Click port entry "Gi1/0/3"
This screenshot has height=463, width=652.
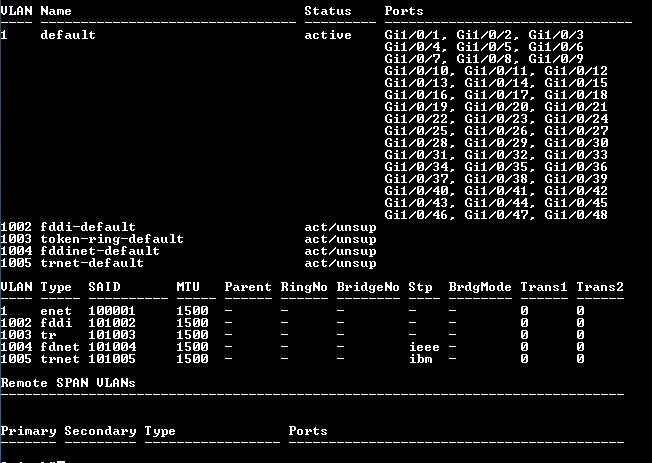click(x=556, y=35)
